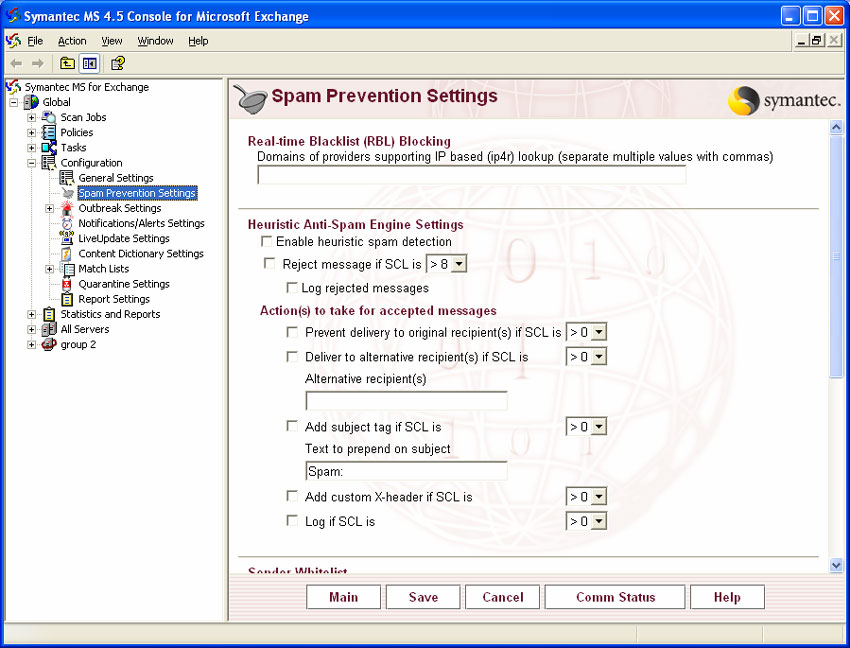Open the Log if SCL dropdown

click(x=598, y=521)
